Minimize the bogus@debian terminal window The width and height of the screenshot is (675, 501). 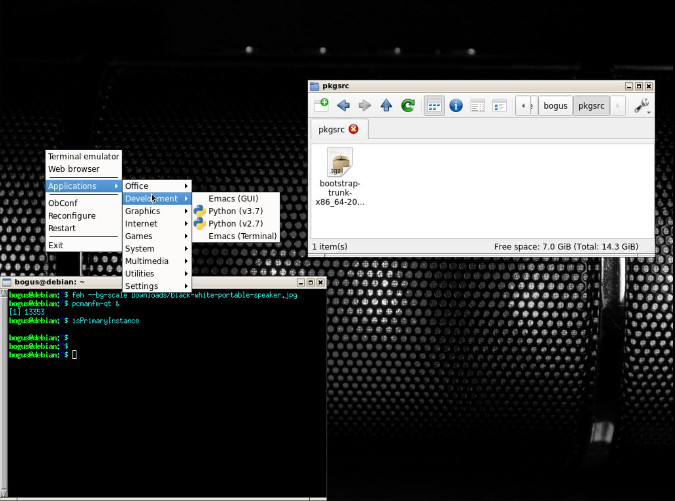(301, 282)
